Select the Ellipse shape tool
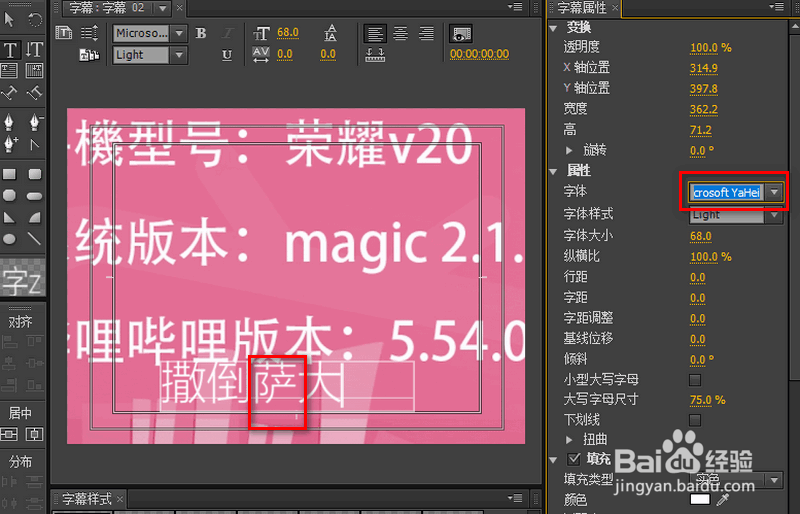800x514 pixels. (x=9, y=239)
